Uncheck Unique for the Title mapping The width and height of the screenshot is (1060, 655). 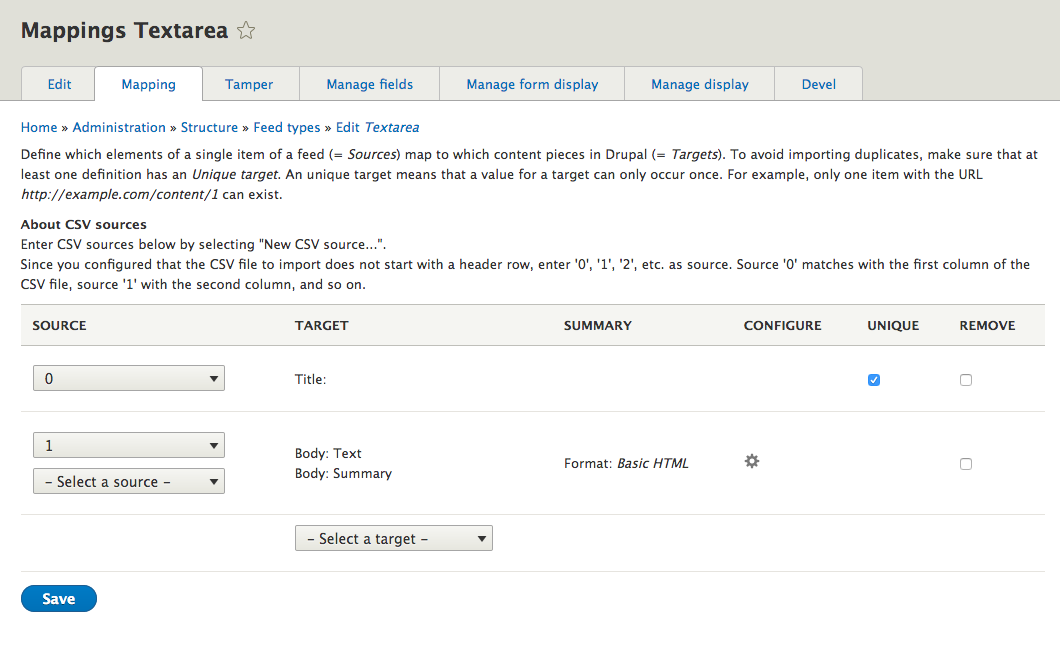pos(873,380)
